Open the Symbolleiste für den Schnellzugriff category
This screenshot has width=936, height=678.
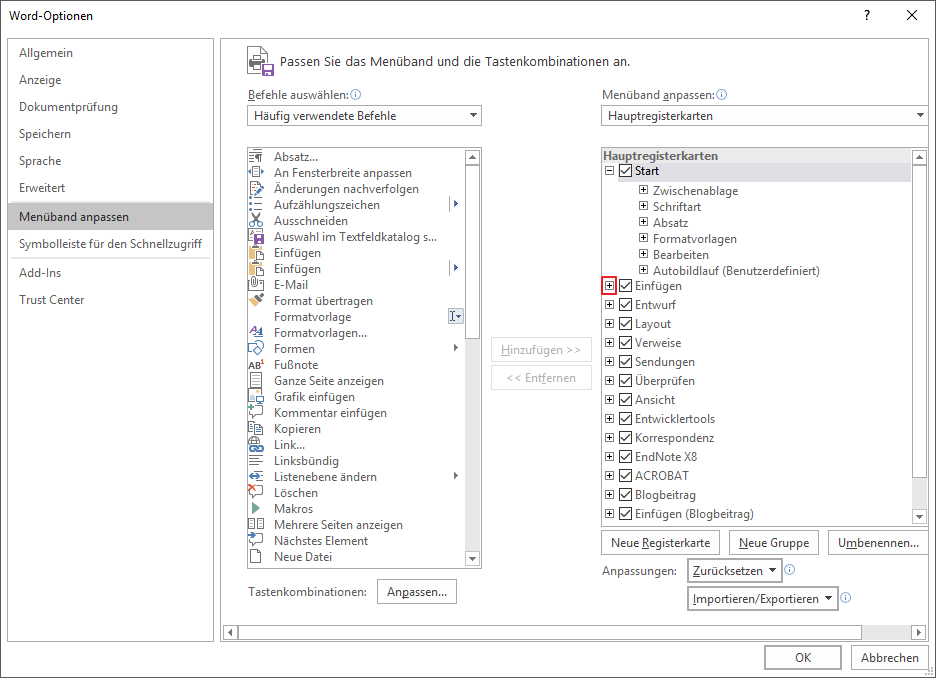click(x=110, y=244)
